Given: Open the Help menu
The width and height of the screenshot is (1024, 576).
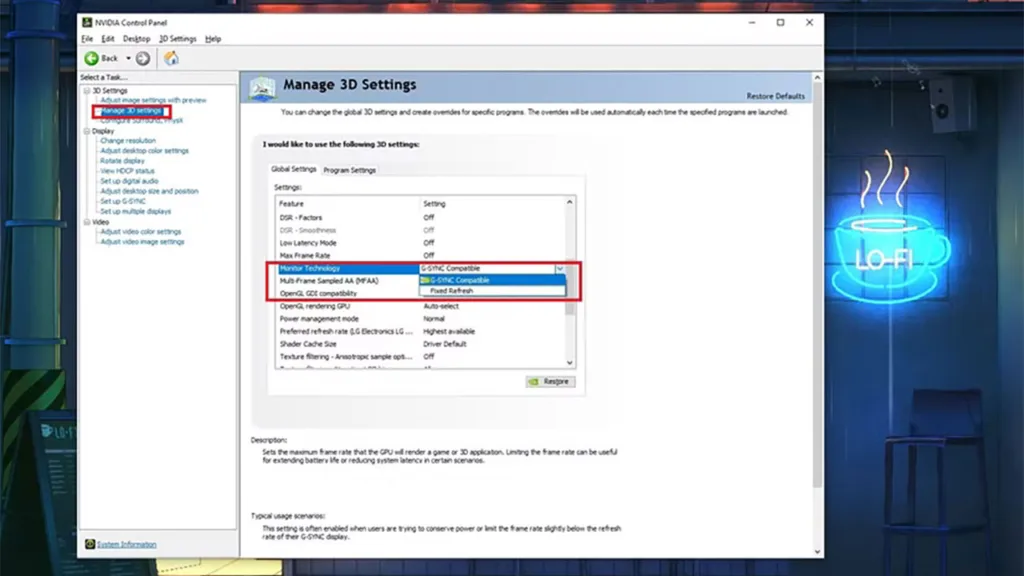Looking at the screenshot, I should click(x=213, y=39).
